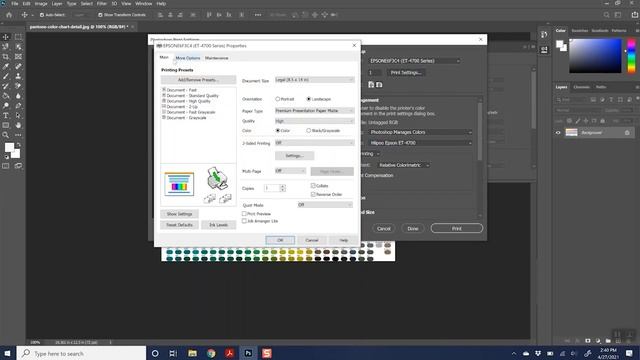Click portrait layout icon in Print Settings
The height and width of the screenshot is (360, 640).
371,84
